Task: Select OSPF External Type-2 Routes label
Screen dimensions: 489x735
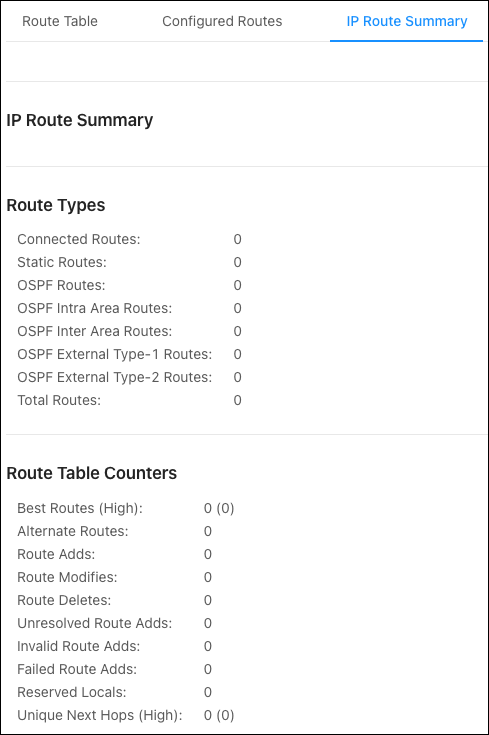Action: coord(115,377)
